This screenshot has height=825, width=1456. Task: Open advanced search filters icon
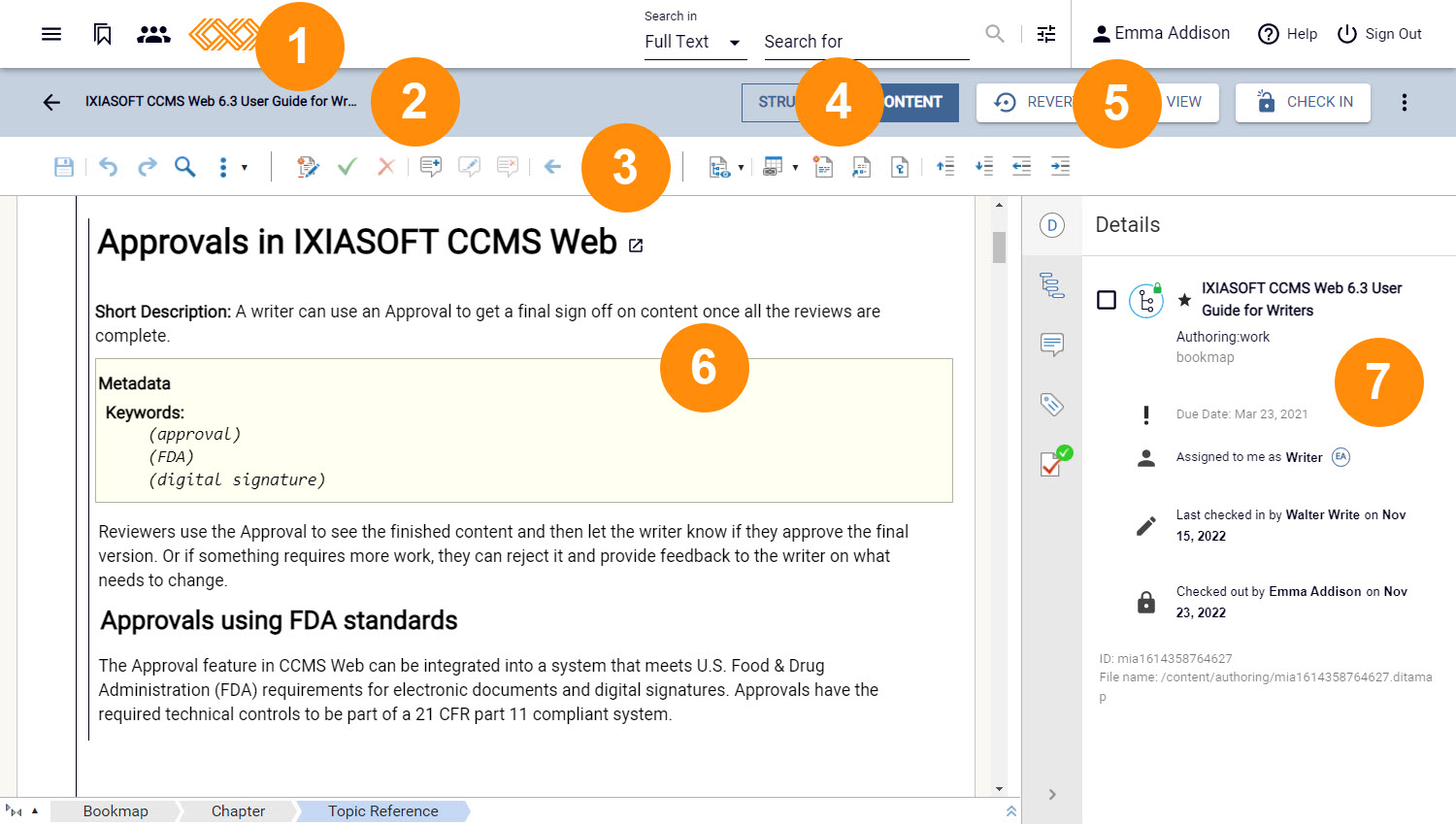(x=1046, y=34)
